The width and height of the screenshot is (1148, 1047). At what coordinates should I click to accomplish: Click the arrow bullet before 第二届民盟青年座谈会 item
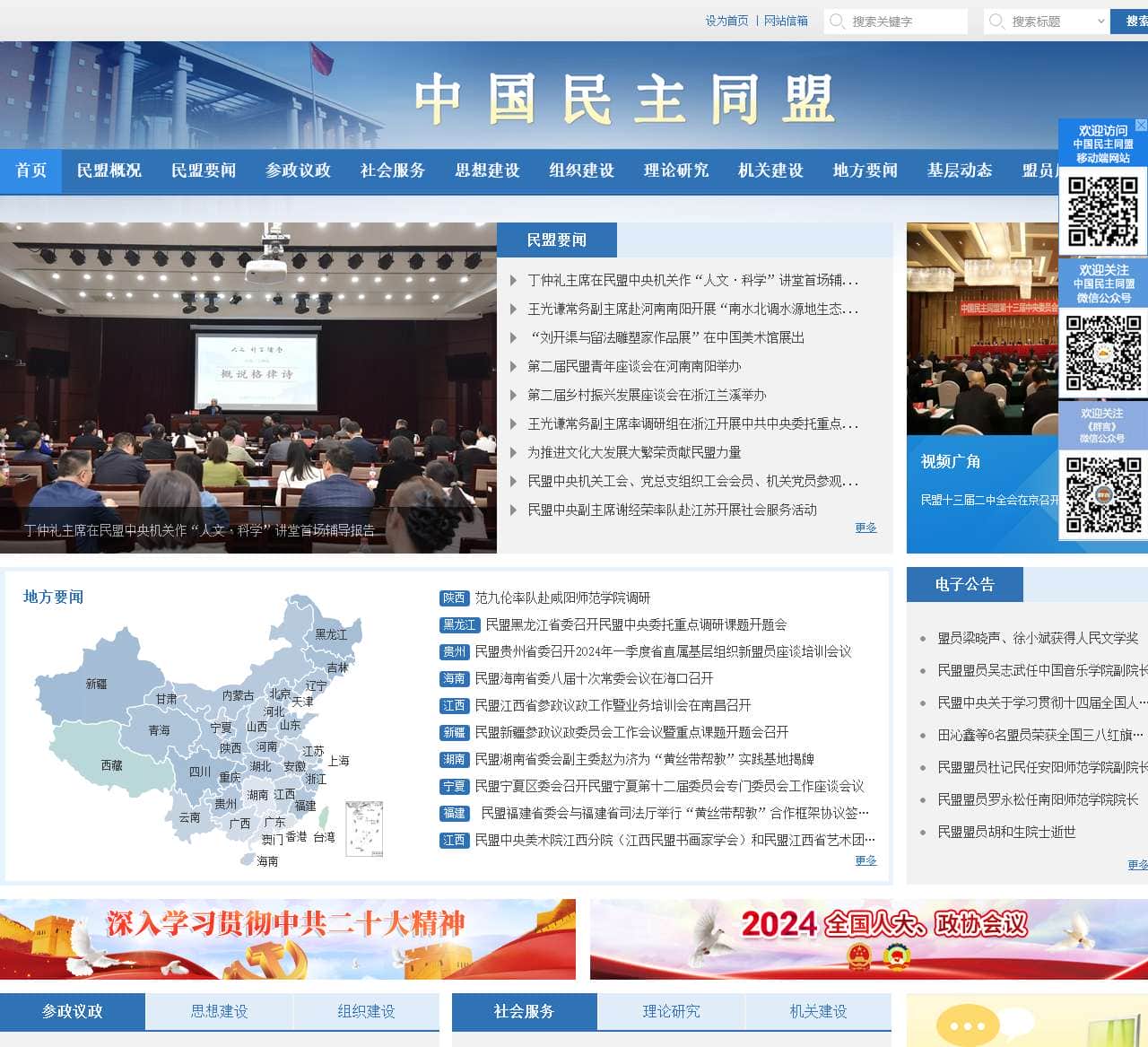[514, 367]
